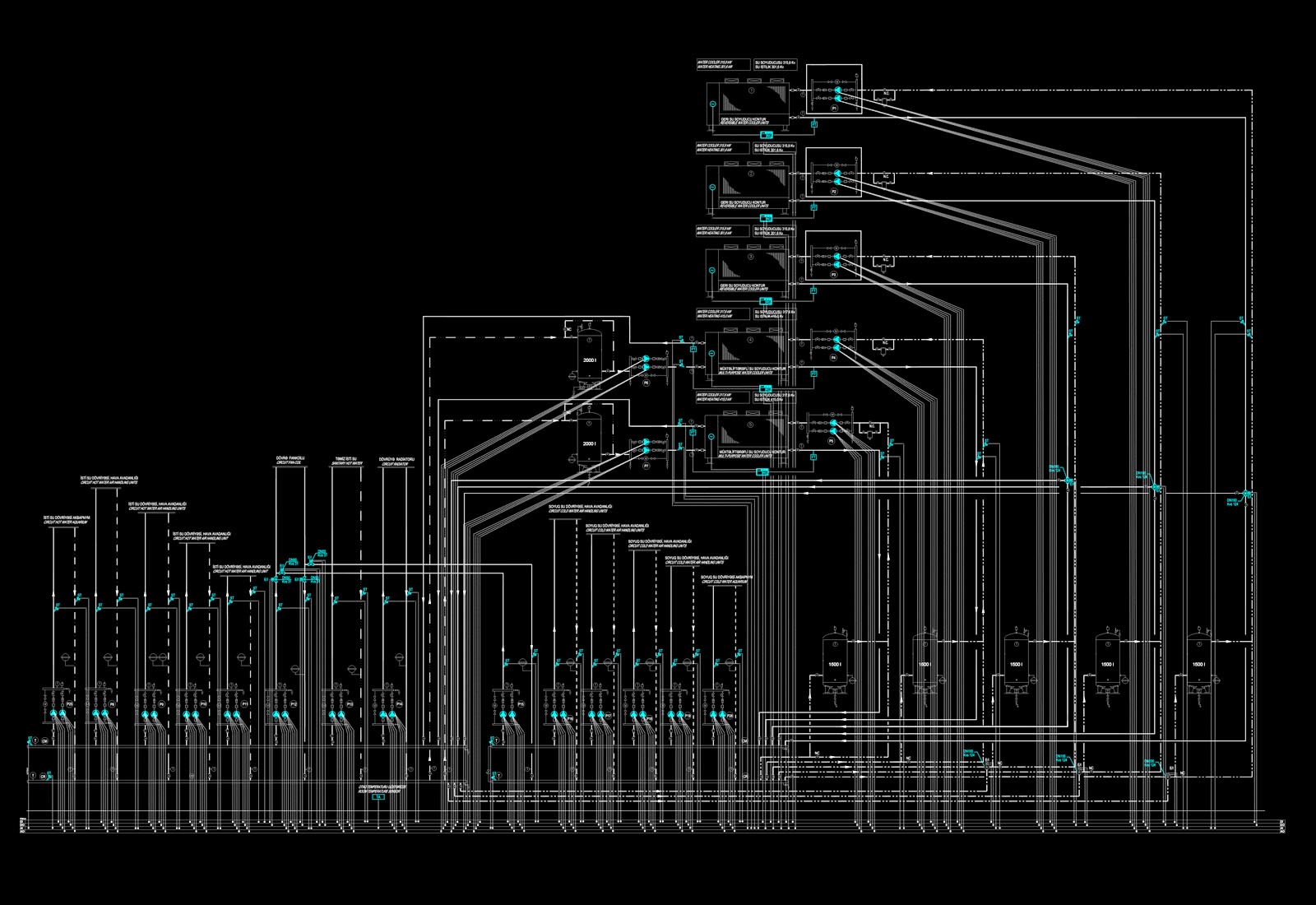Select the lower cyan pump symbol in P3 group
Screen dimensions: 1316x905
[836, 264]
